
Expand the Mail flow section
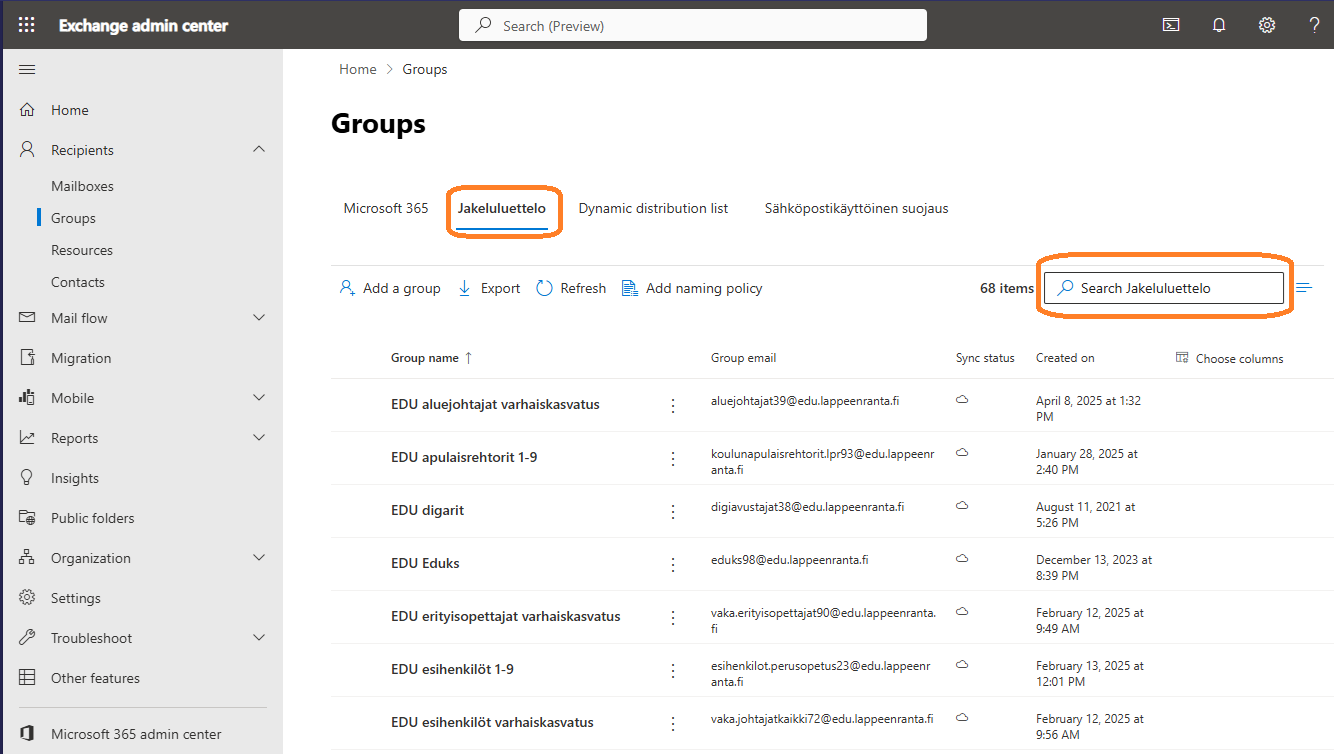[x=259, y=318]
